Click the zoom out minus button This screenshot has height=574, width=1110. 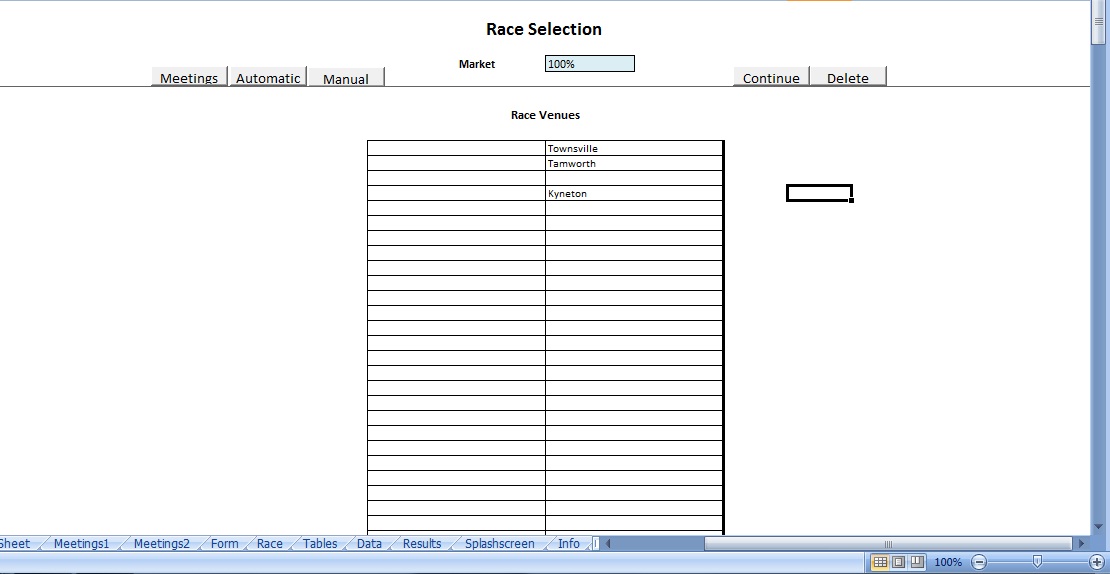coord(980,562)
